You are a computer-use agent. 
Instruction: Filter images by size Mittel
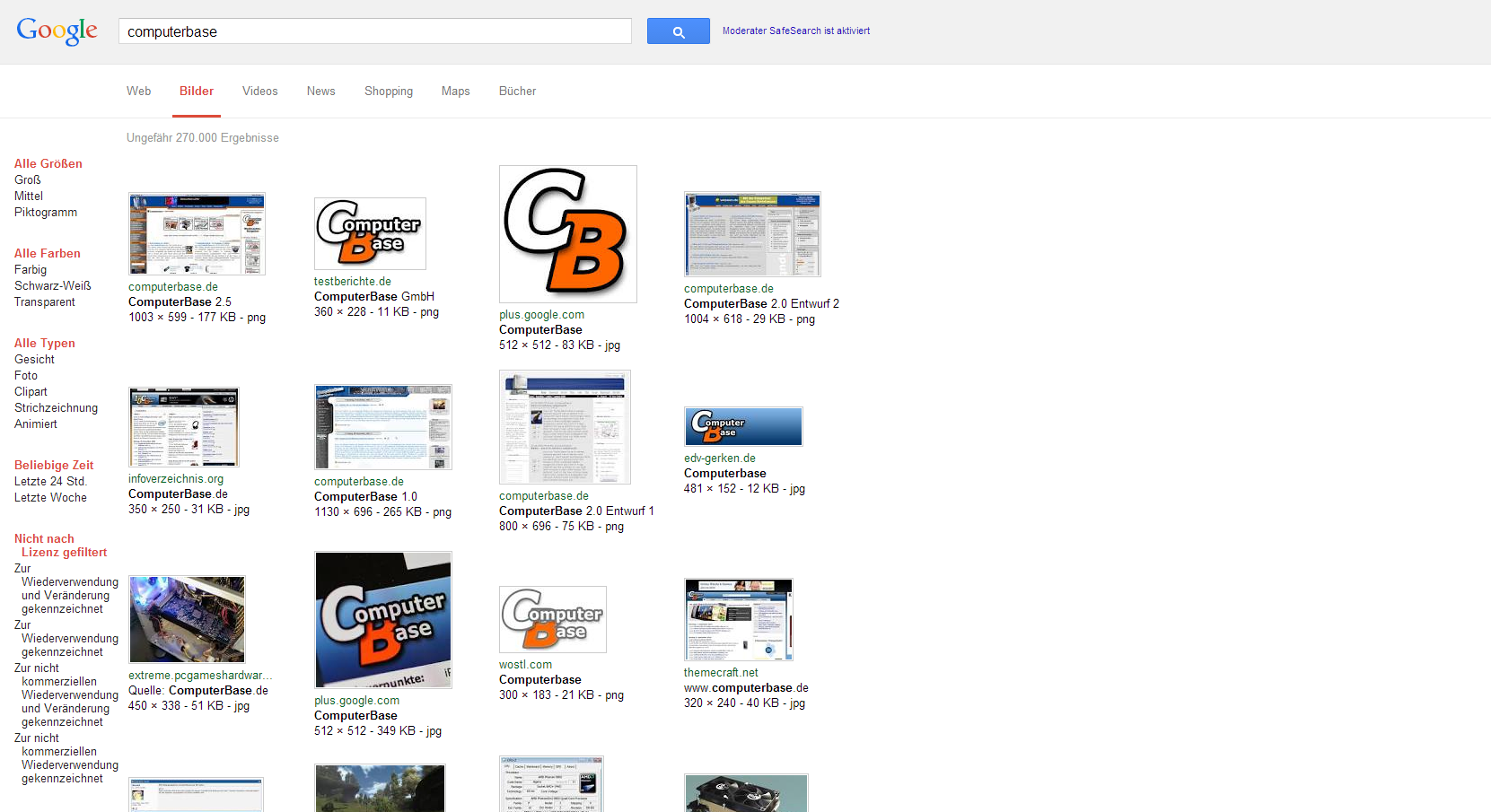pos(29,196)
